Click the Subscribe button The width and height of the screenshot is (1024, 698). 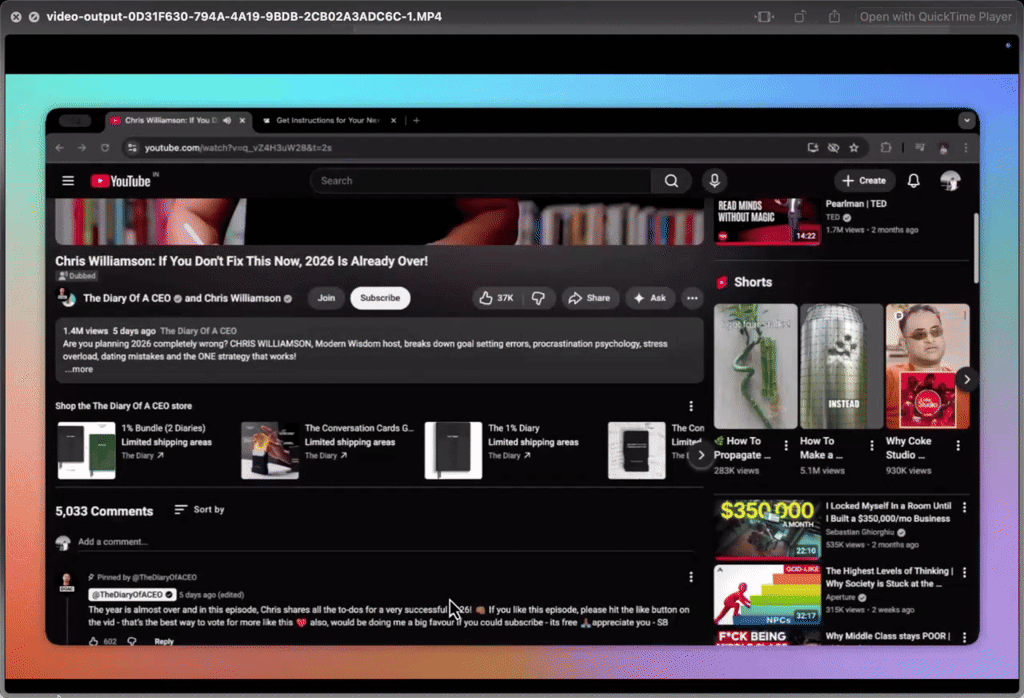point(380,298)
